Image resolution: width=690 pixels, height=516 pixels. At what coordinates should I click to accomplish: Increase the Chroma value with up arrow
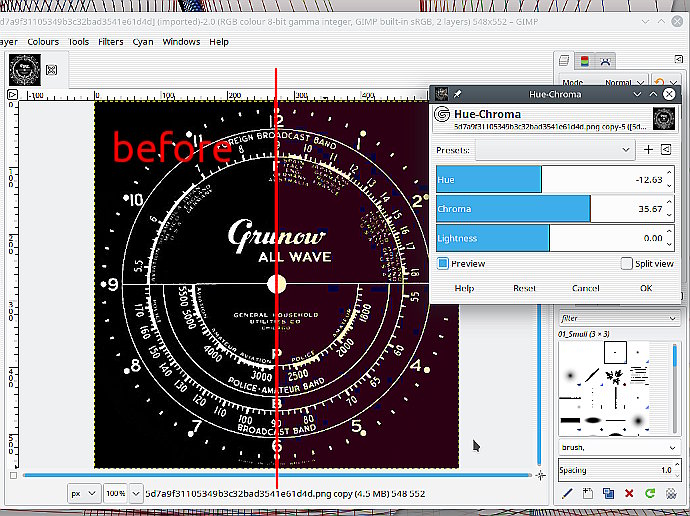coord(669,202)
